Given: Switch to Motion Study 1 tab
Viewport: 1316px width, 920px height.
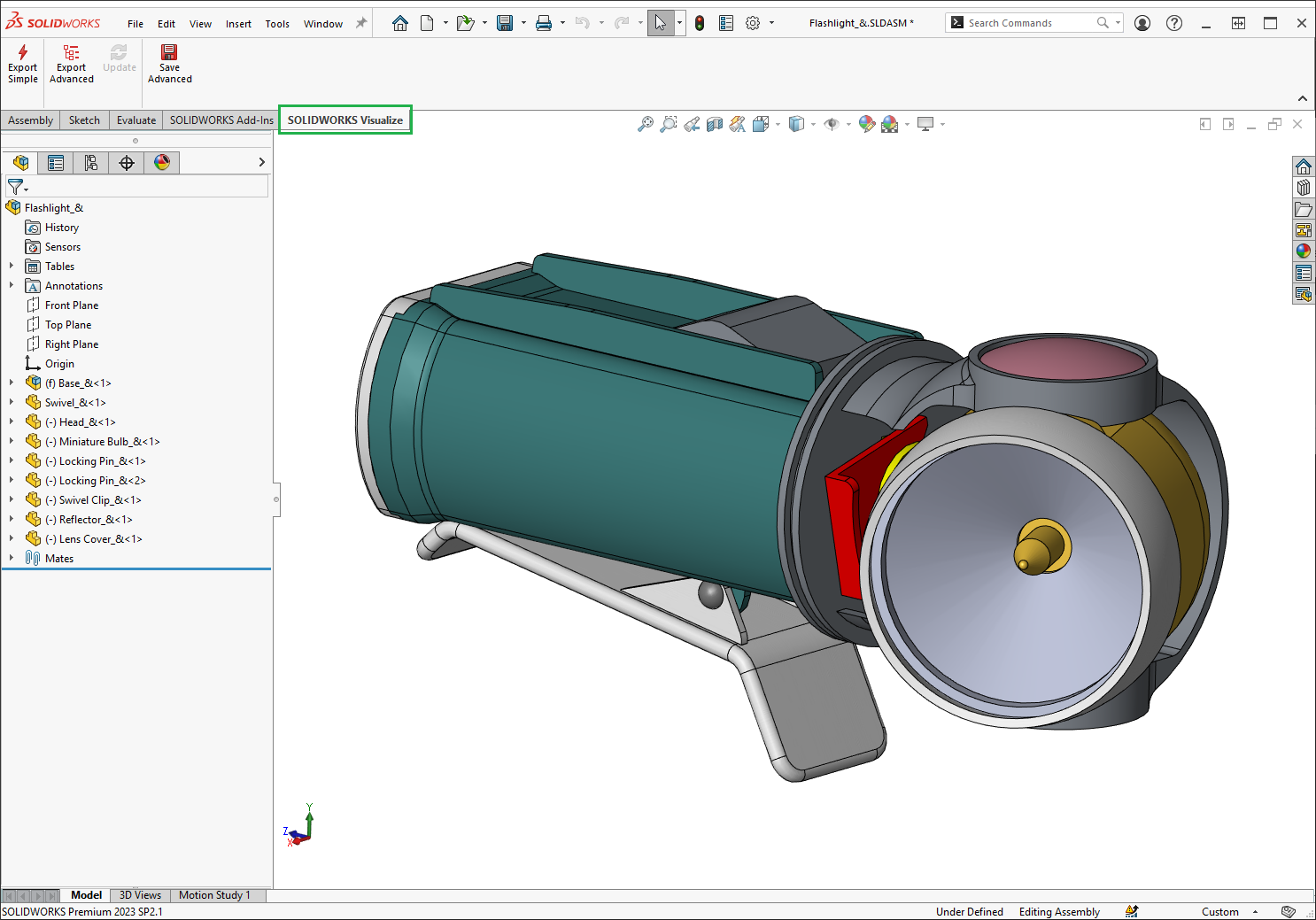Looking at the screenshot, I should [214, 895].
